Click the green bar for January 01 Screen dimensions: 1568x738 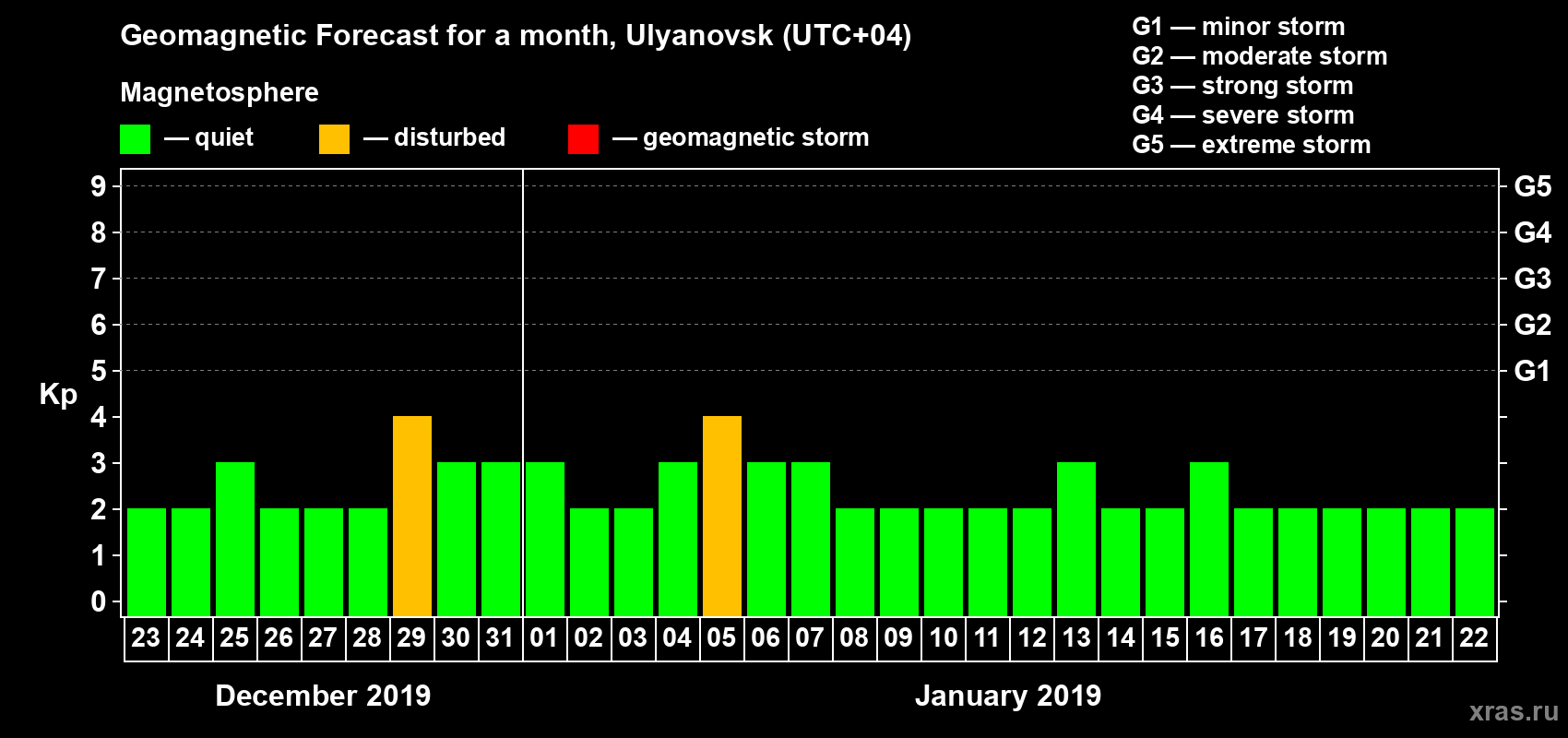(x=545, y=540)
